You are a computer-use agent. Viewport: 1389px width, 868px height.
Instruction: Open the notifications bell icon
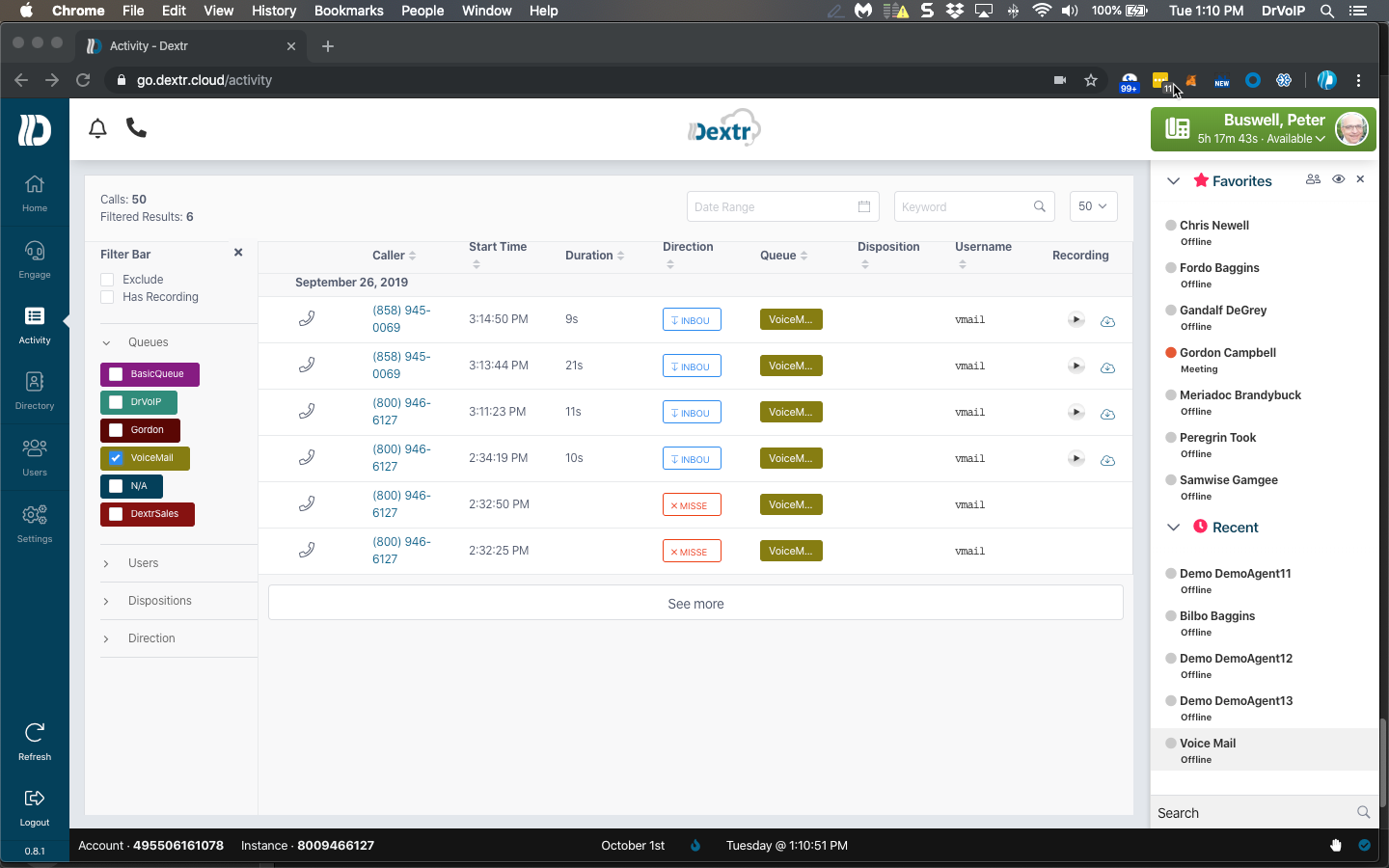[x=97, y=128]
